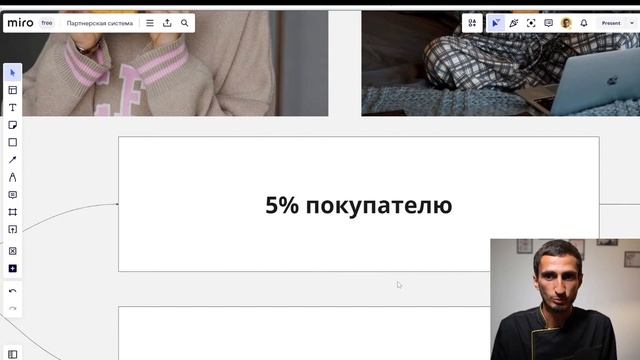Image resolution: width=640 pixels, height=360 pixels.
Task: Open the board title Партнерская система
Action: 100,23
